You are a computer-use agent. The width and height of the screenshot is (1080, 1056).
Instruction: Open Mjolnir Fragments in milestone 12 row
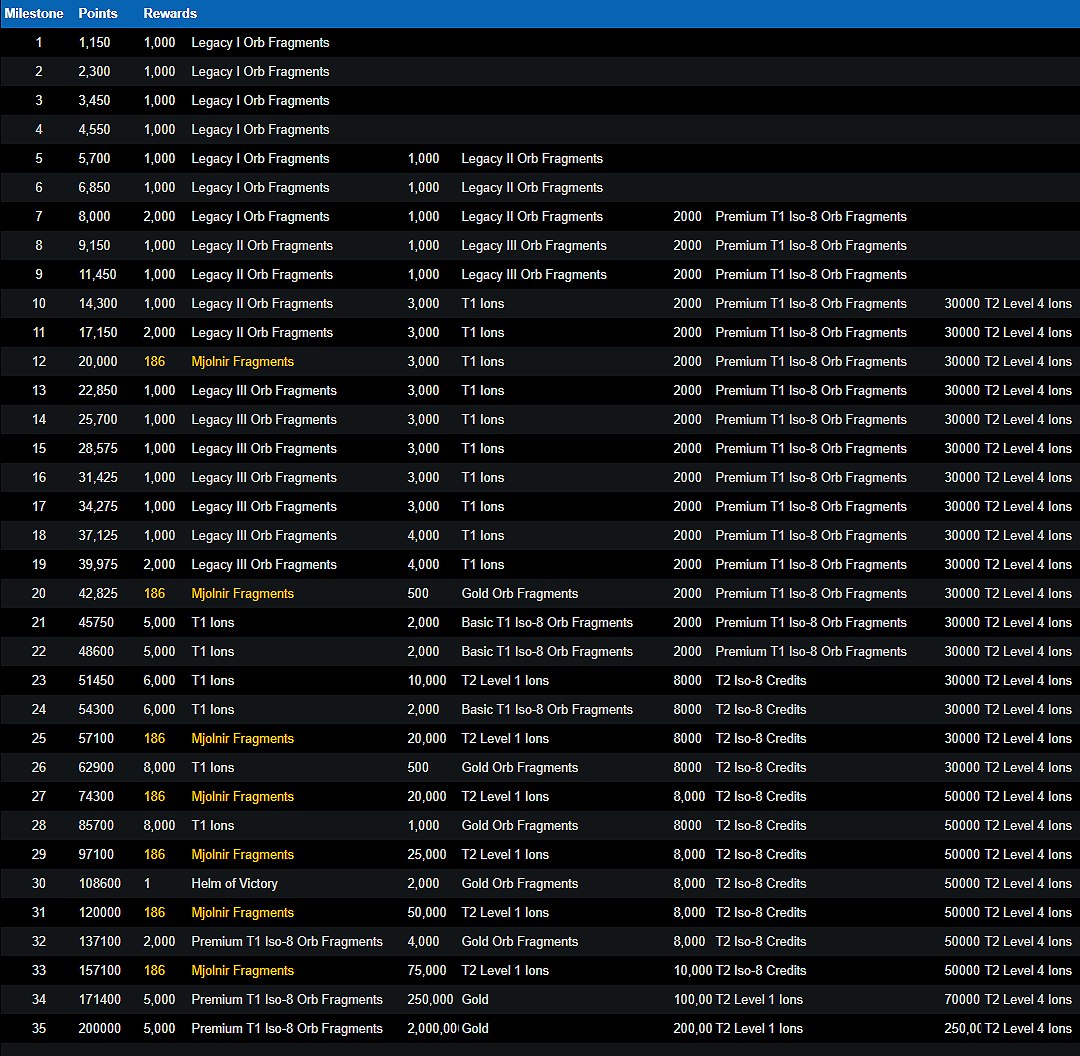pyautogui.click(x=242, y=362)
